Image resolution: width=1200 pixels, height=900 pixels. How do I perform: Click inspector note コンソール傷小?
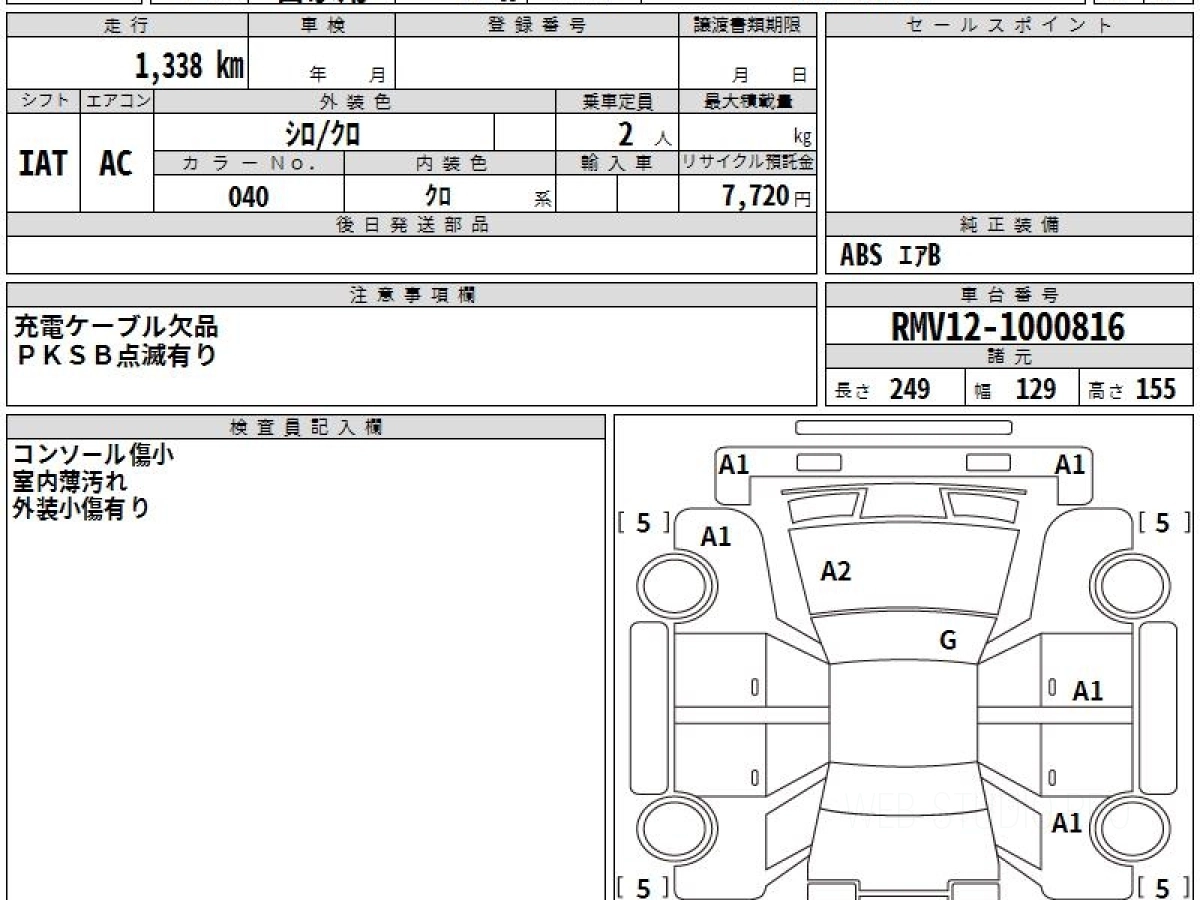[94, 454]
